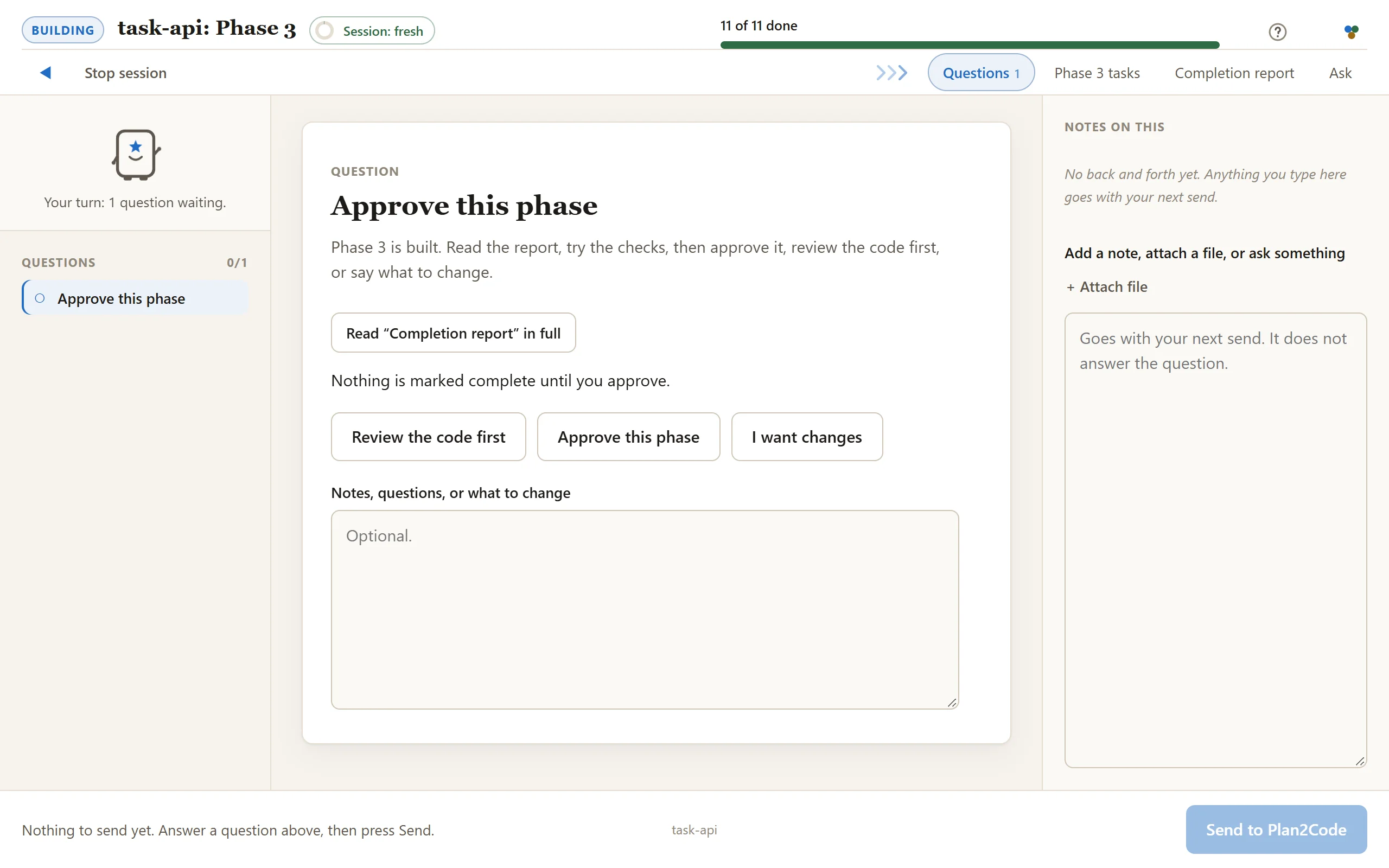The image size is (1389, 868).
Task: Open the Completion report tab
Action: (x=1234, y=73)
